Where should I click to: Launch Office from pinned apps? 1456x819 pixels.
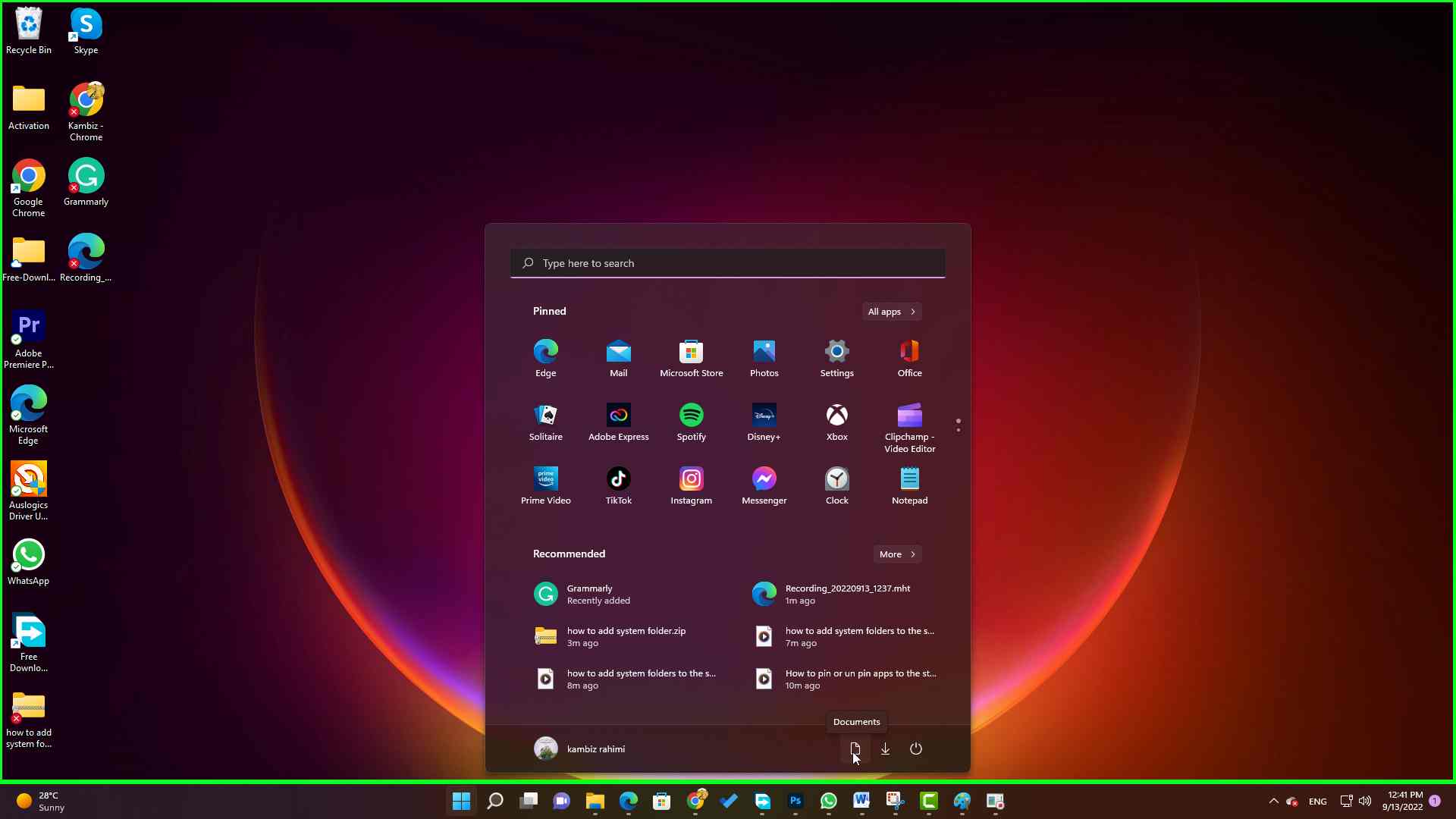[x=910, y=359]
